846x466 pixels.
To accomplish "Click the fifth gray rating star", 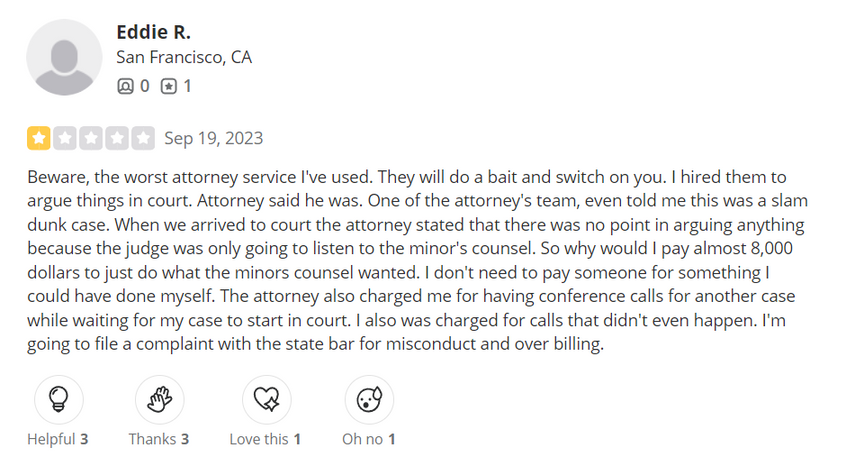I will (143, 138).
